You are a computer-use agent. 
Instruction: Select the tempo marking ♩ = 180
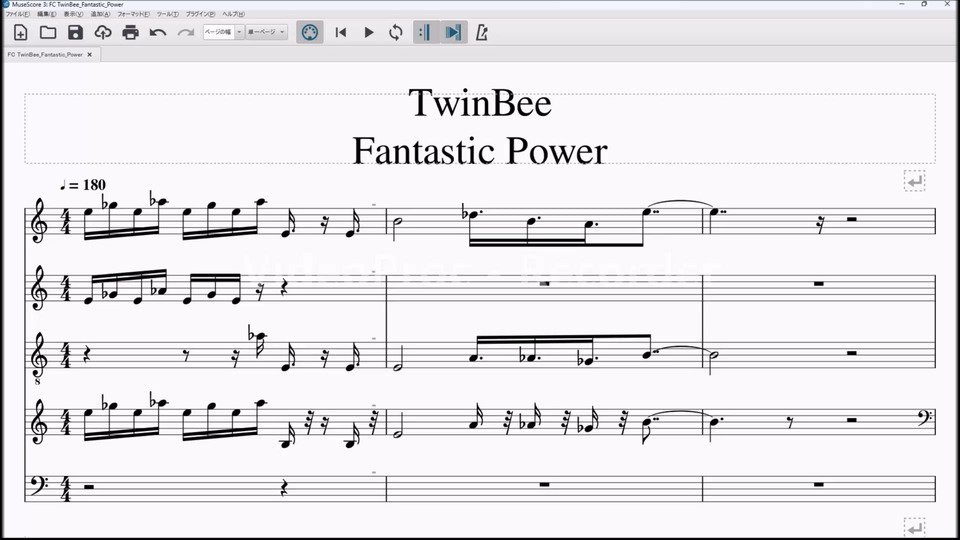(x=83, y=185)
